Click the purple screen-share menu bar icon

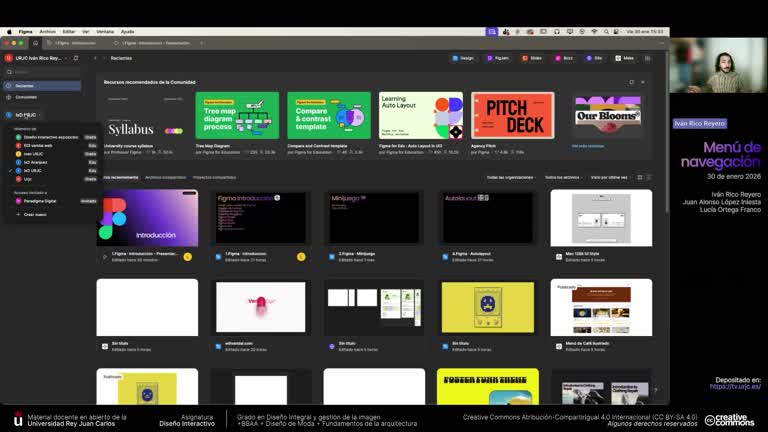pos(492,32)
